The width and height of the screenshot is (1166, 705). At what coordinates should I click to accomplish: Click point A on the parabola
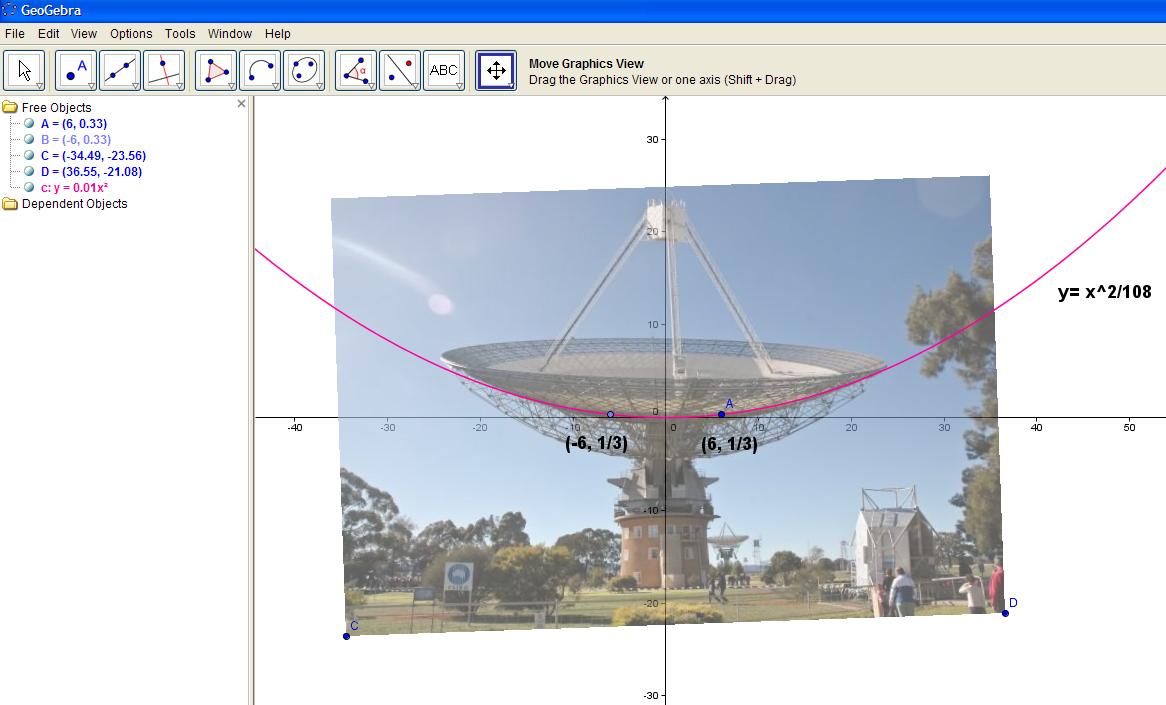point(721,414)
